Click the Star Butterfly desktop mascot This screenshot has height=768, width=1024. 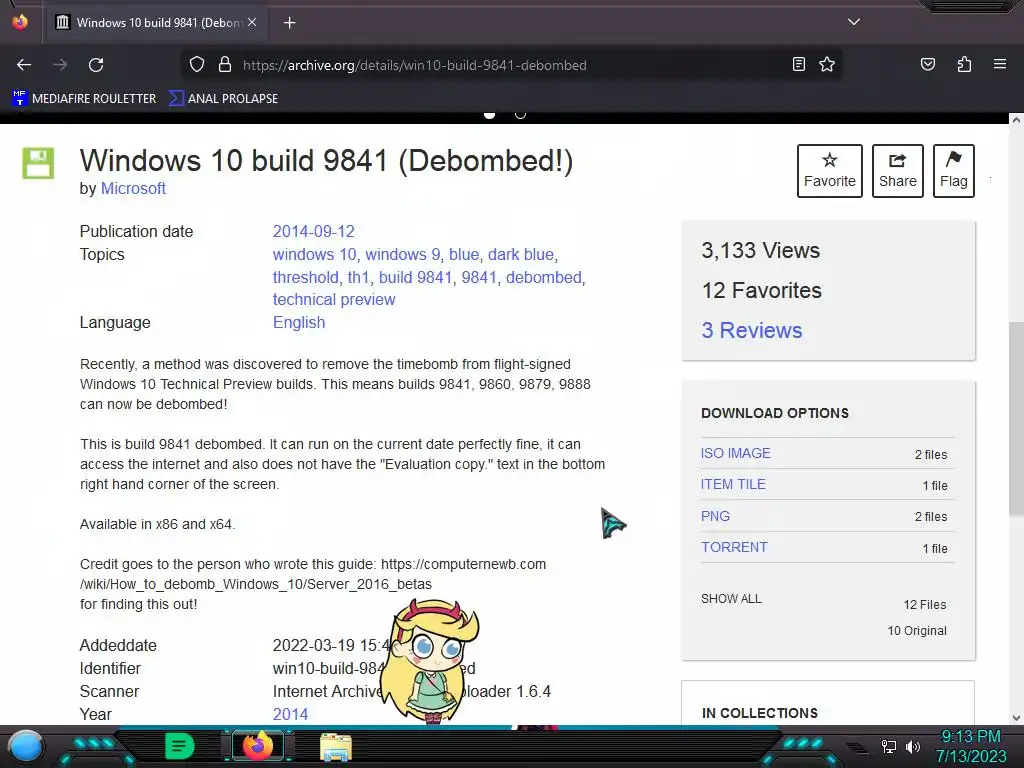click(x=429, y=661)
